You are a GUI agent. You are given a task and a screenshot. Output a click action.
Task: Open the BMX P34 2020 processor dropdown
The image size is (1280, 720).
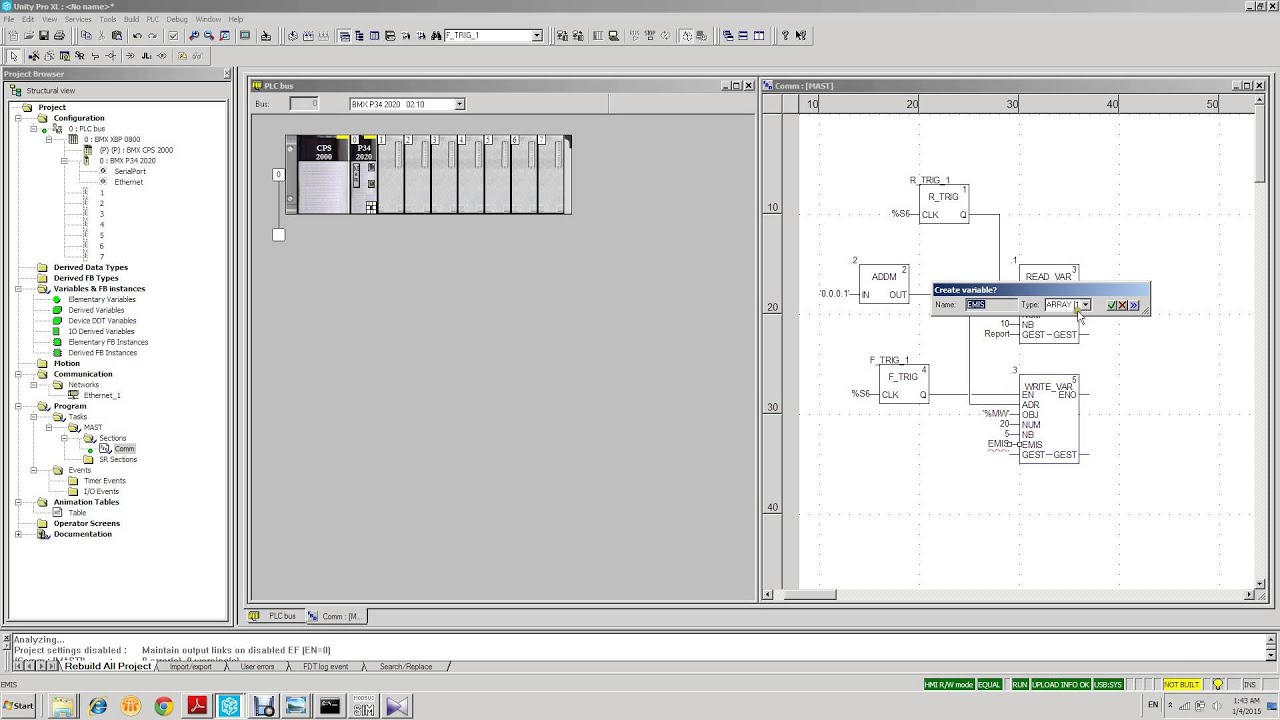459,104
